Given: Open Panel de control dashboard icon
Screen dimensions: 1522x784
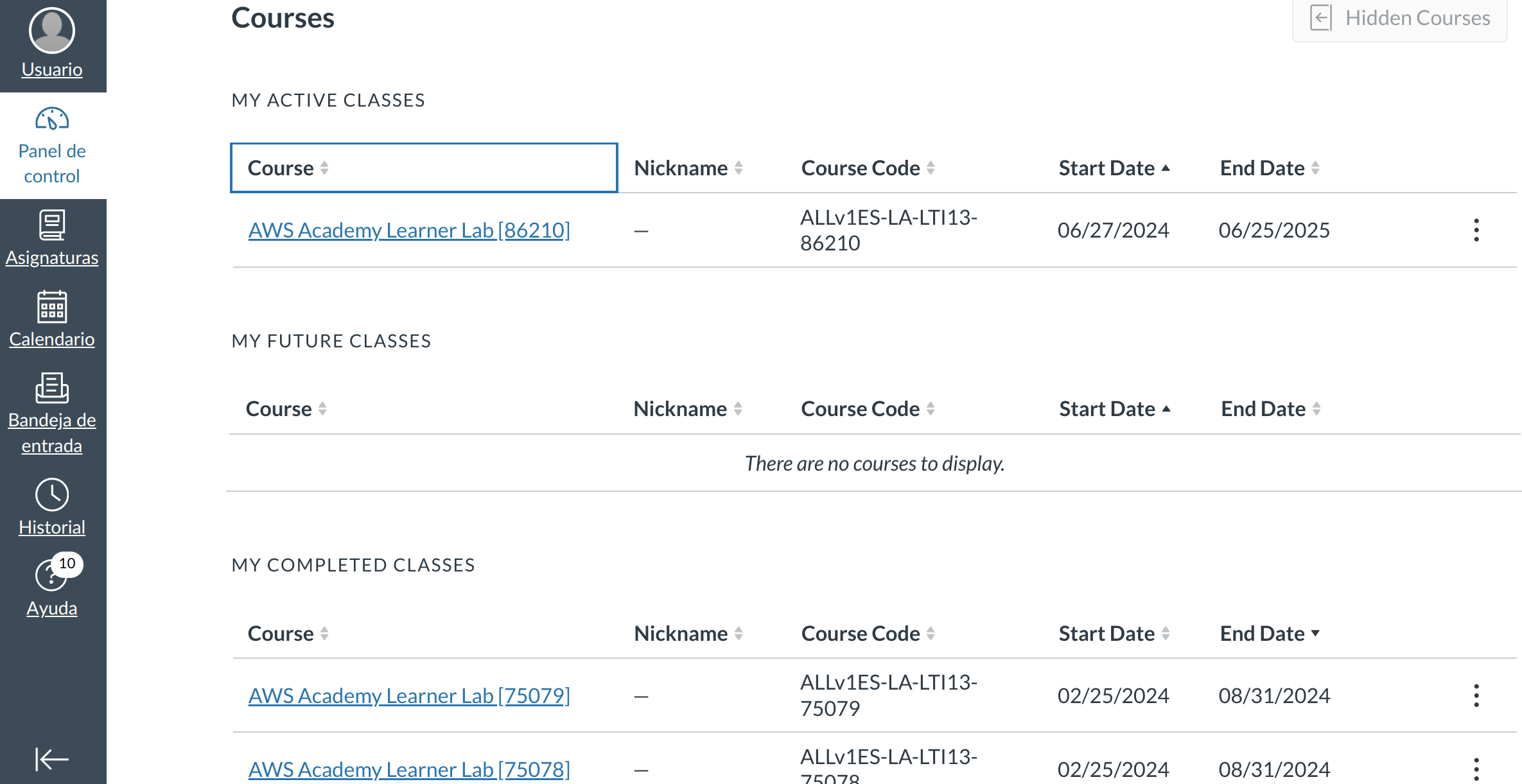Looking at the screenshot, I should point(52,119).
